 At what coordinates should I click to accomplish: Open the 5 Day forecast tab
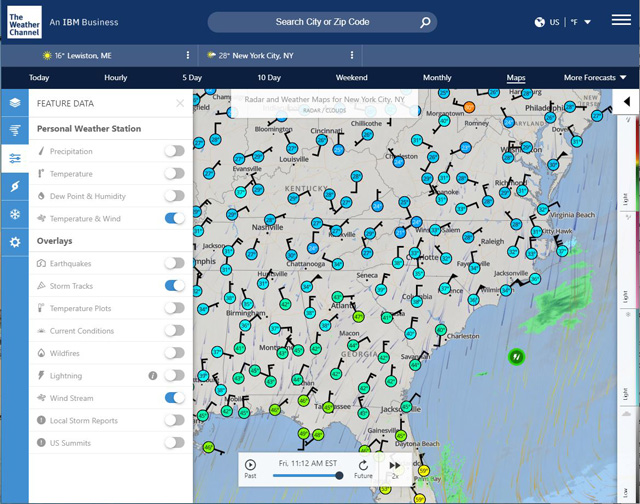(192, 78)
